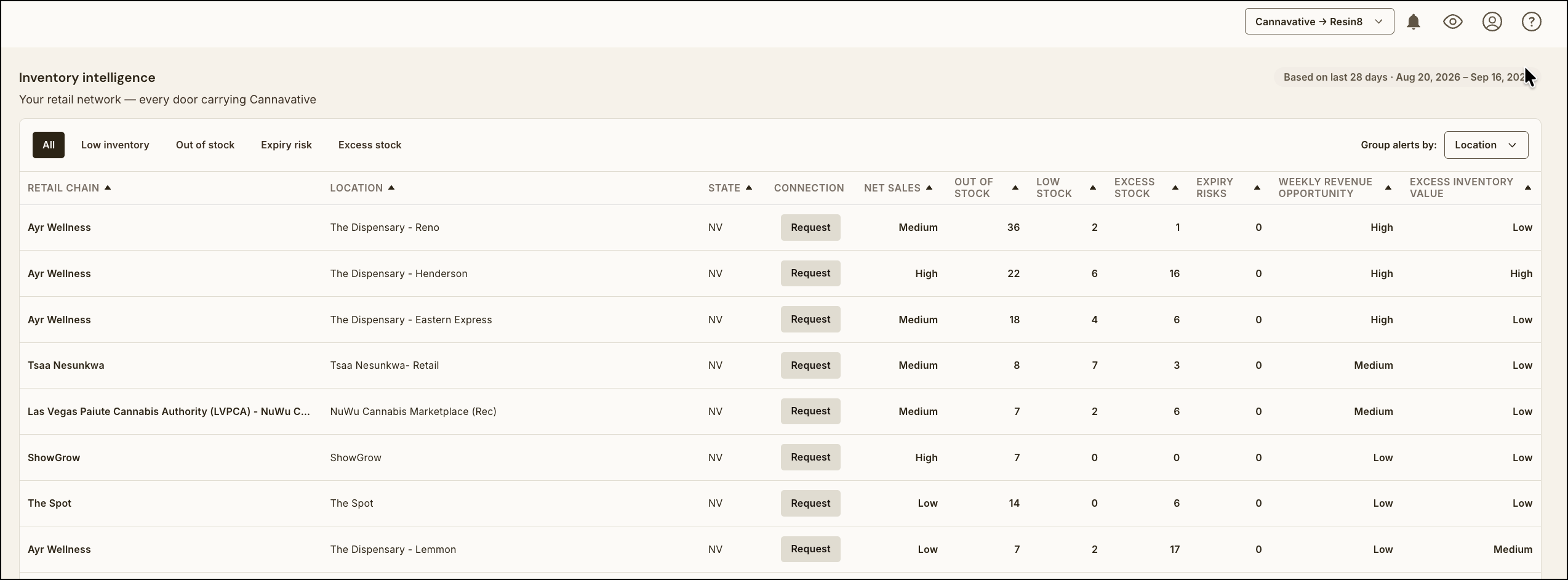Request connection for The Dispensary - Lemmon
This screenshot has height=580, width=1568.
810,549
